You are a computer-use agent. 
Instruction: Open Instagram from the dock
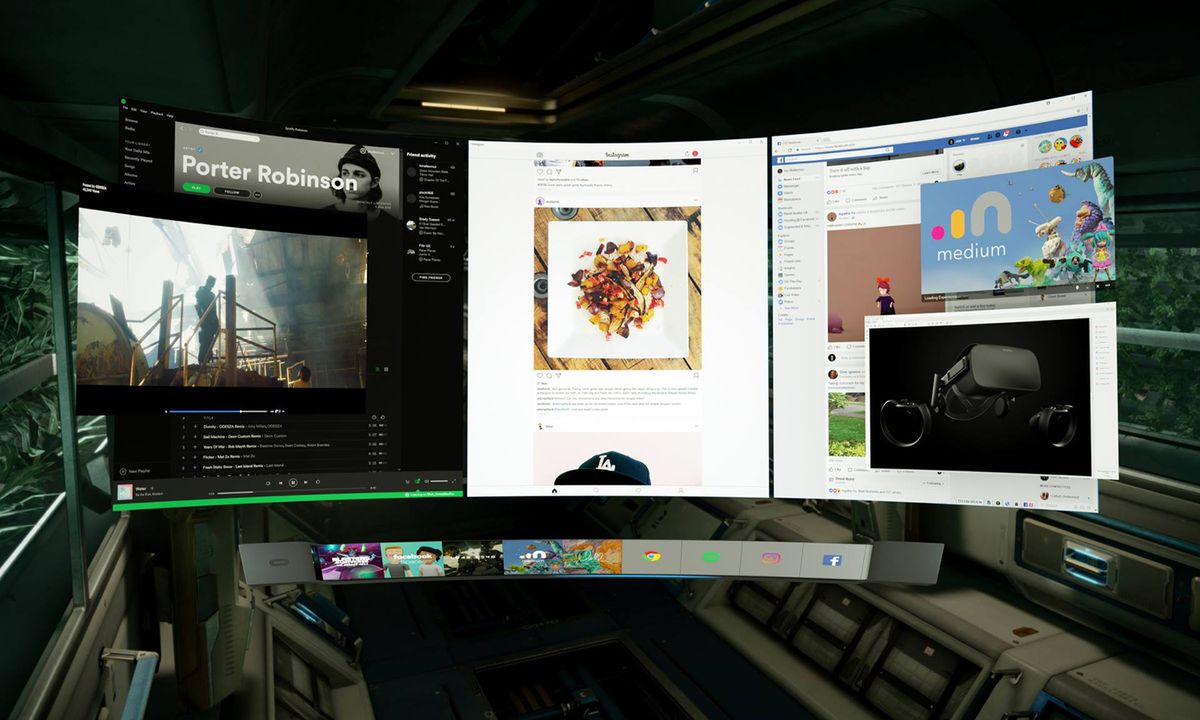tap(771, 558)
